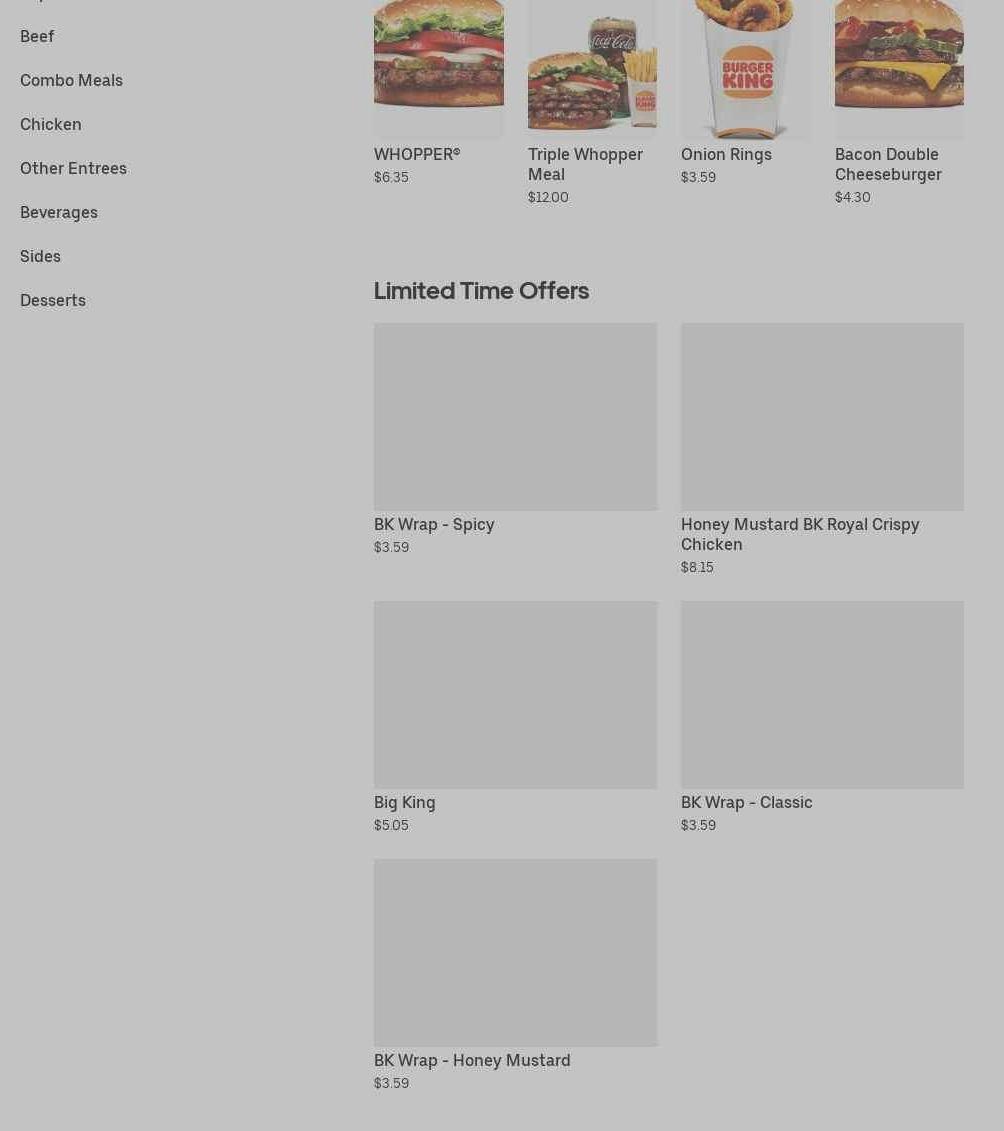This screenshot has width=1004, height=1131.
Task: Select the Onion Rings image
Action: pos(746,69)
